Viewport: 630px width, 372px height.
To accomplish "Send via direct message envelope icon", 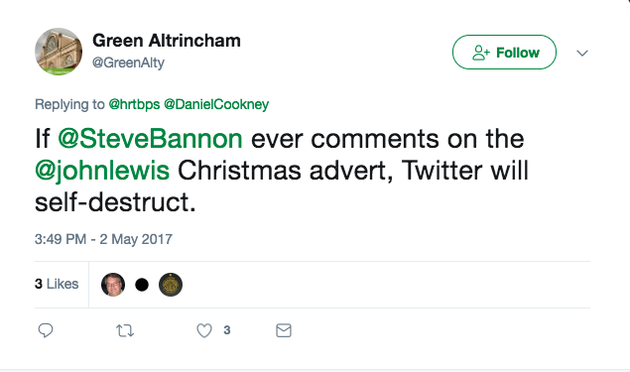I will [x=284, y=331].
